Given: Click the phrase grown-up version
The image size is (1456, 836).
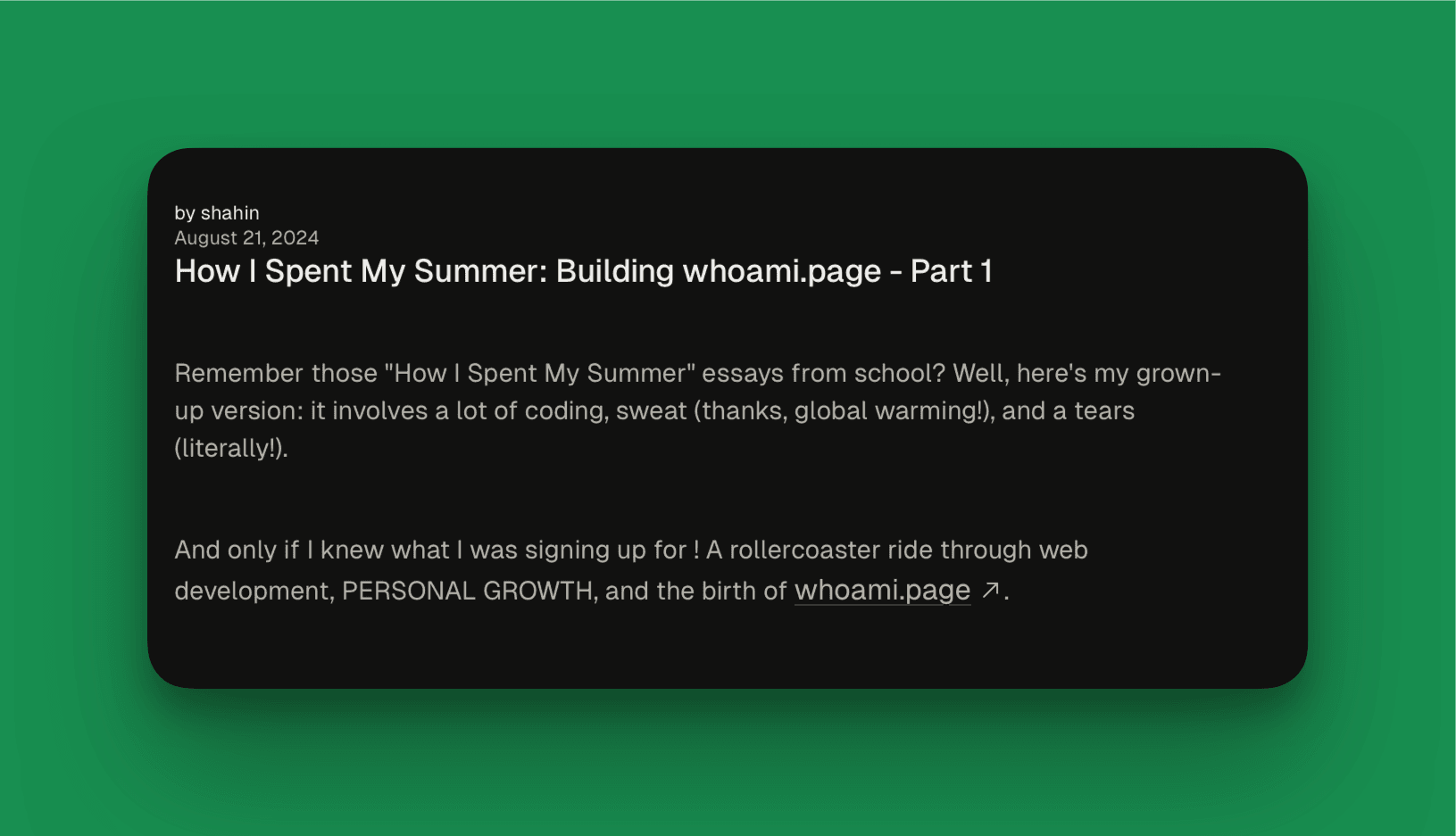Looking at the screenshot, I should tap(698, 392).
